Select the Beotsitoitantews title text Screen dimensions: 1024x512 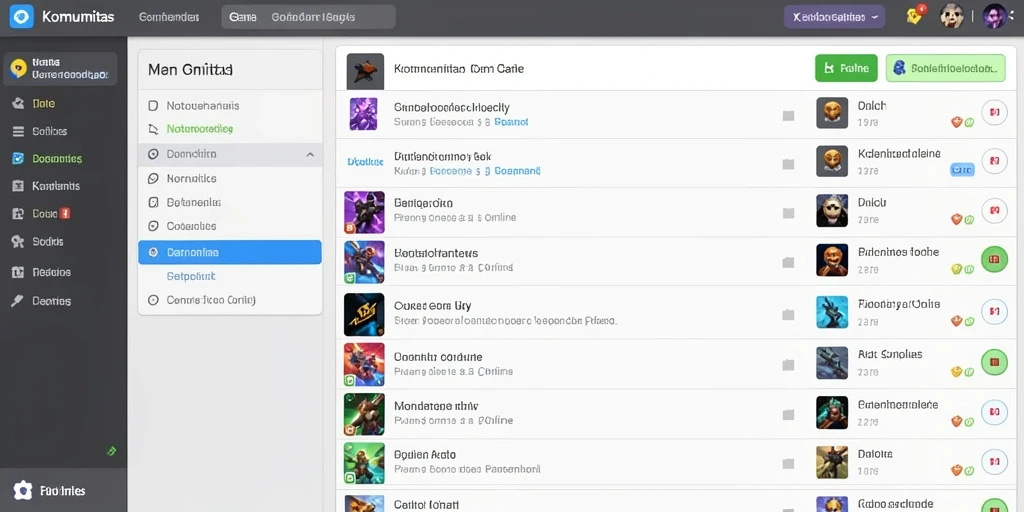[x=436, y=253]
